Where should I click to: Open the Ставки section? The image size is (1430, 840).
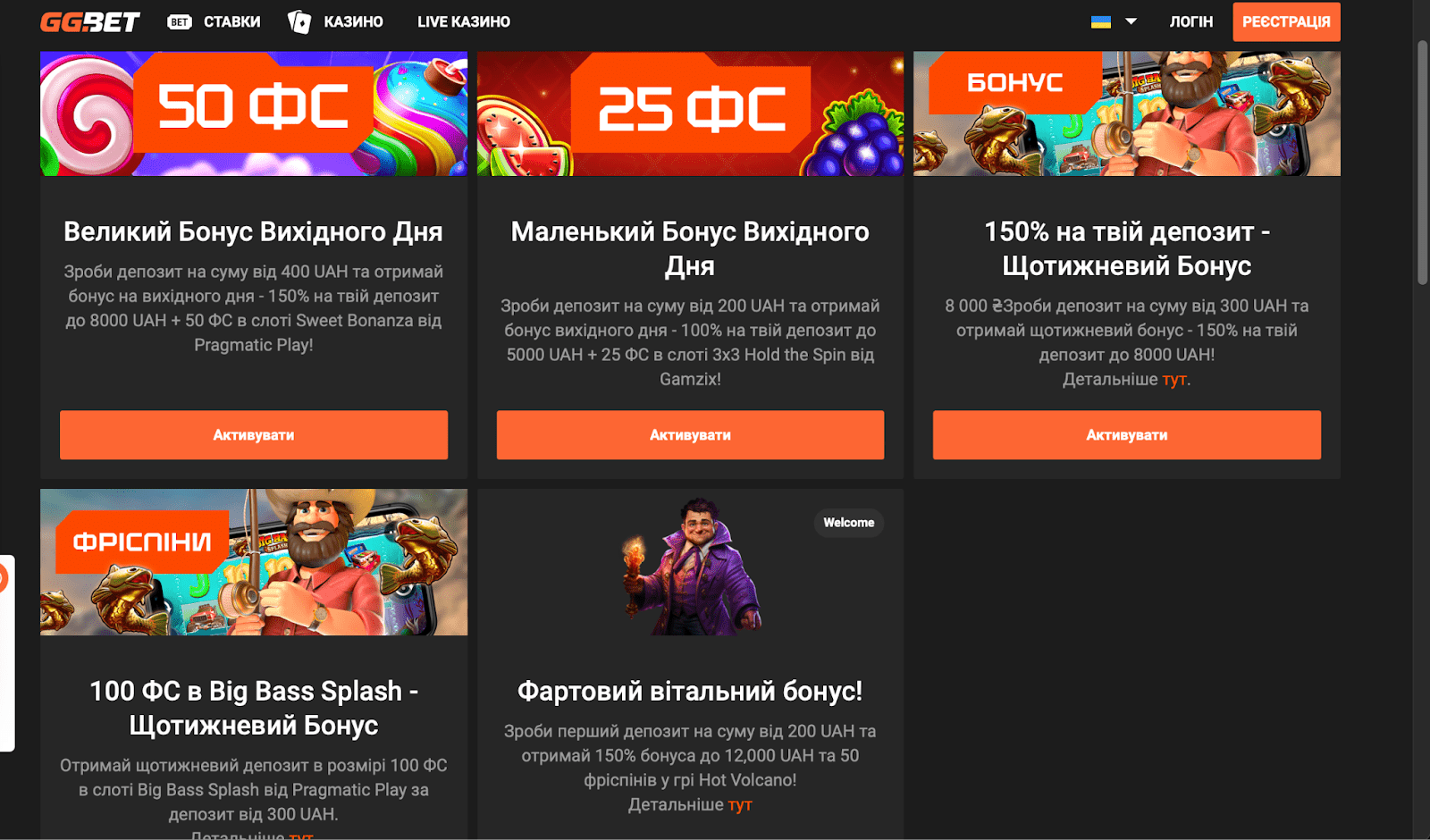coord(231,21)
